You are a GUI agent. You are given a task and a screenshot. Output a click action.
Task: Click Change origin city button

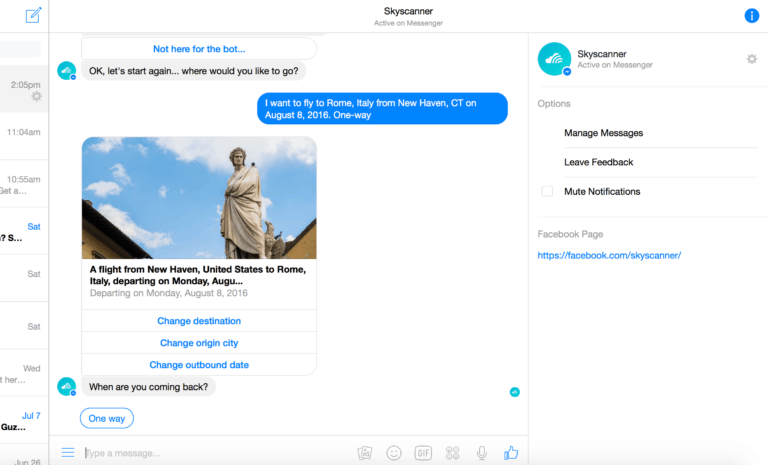coord(199,343)
